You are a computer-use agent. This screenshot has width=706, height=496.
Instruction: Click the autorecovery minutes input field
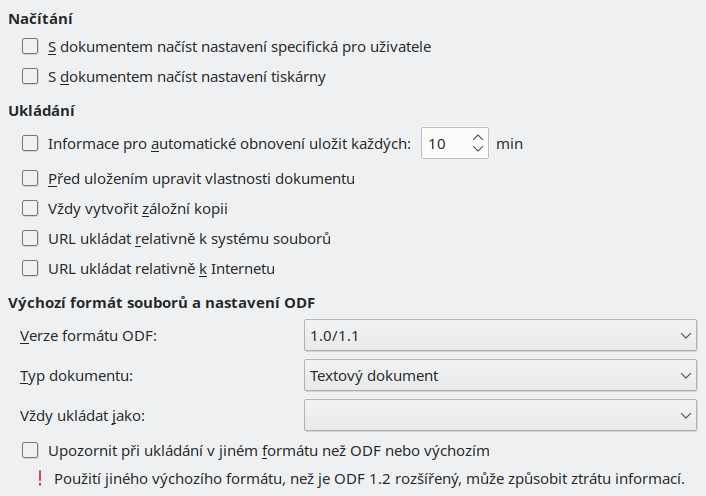pyautogui.click(x=444, y=143)
